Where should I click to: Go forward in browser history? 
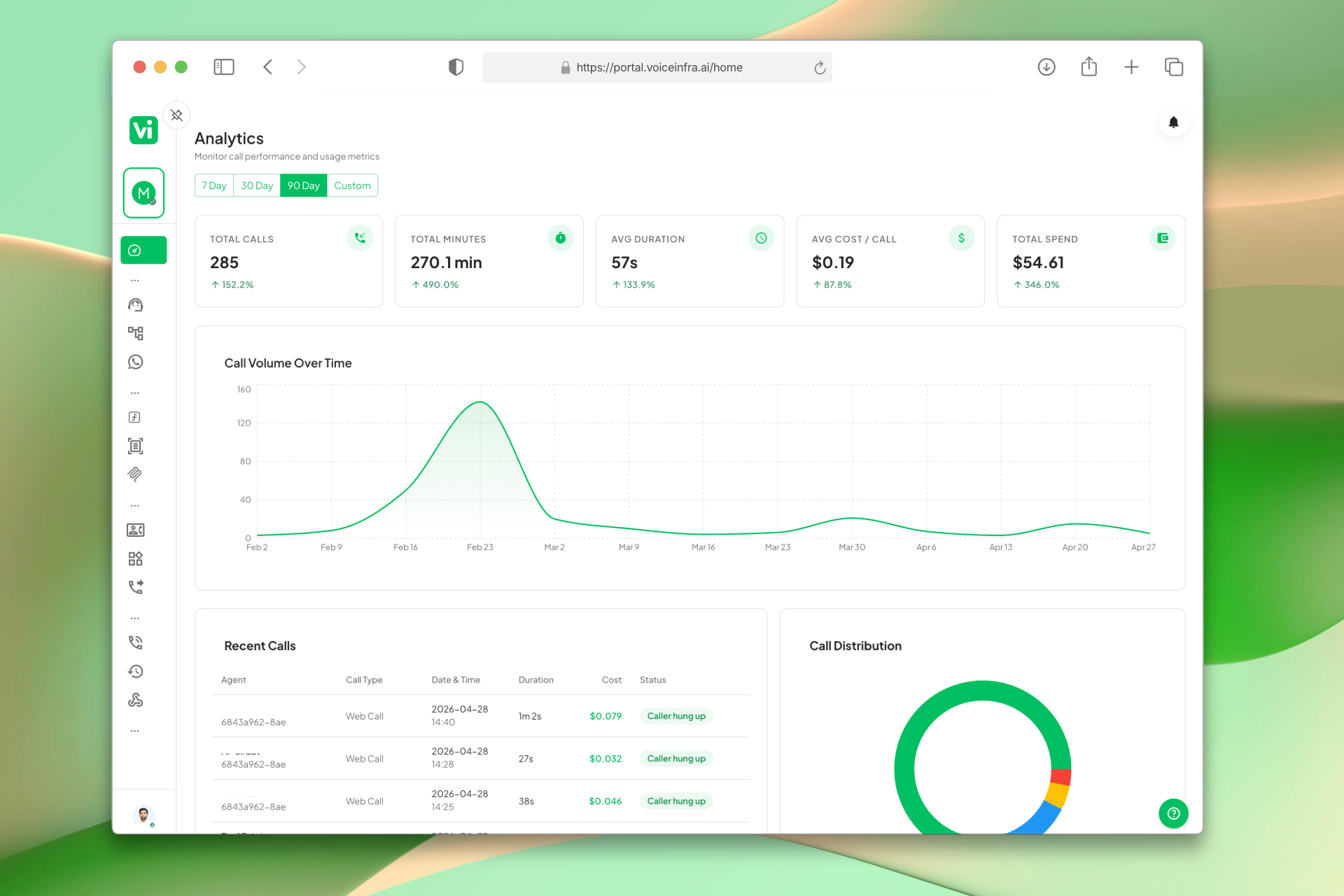(x=302, y=67)
